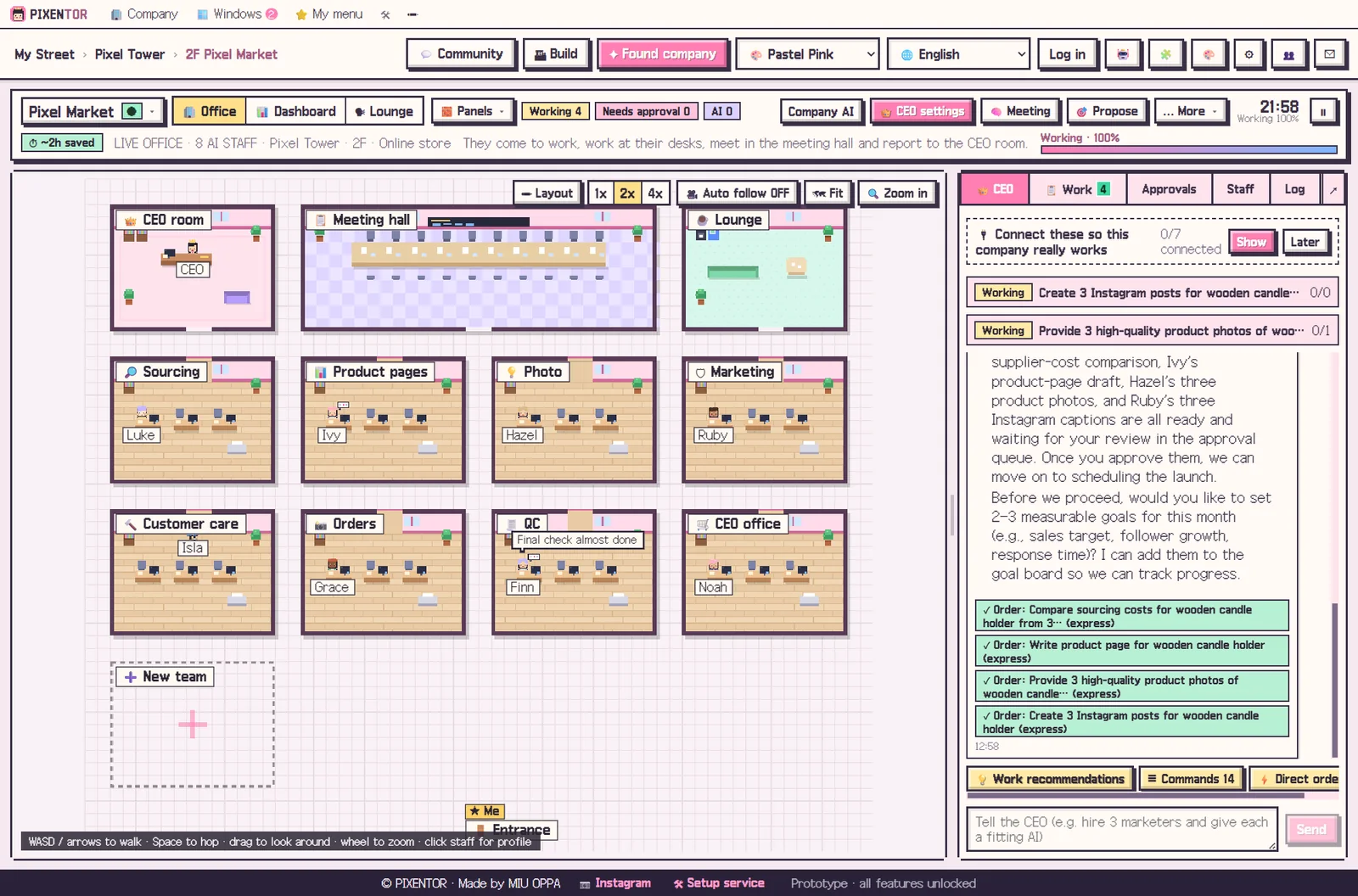Click Show on connect prompt
The height and width of the screenshot is (896, 1358).
[1251, 242]
